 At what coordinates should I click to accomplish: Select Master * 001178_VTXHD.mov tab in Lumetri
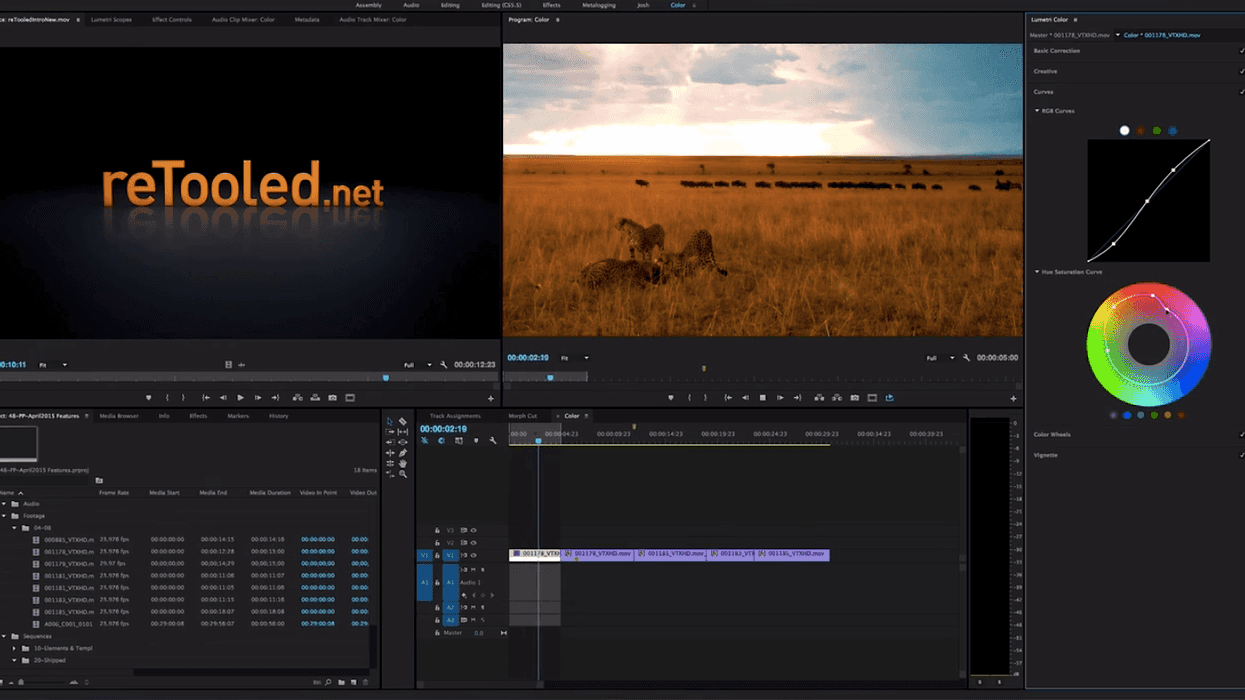tap(1069, 35)
